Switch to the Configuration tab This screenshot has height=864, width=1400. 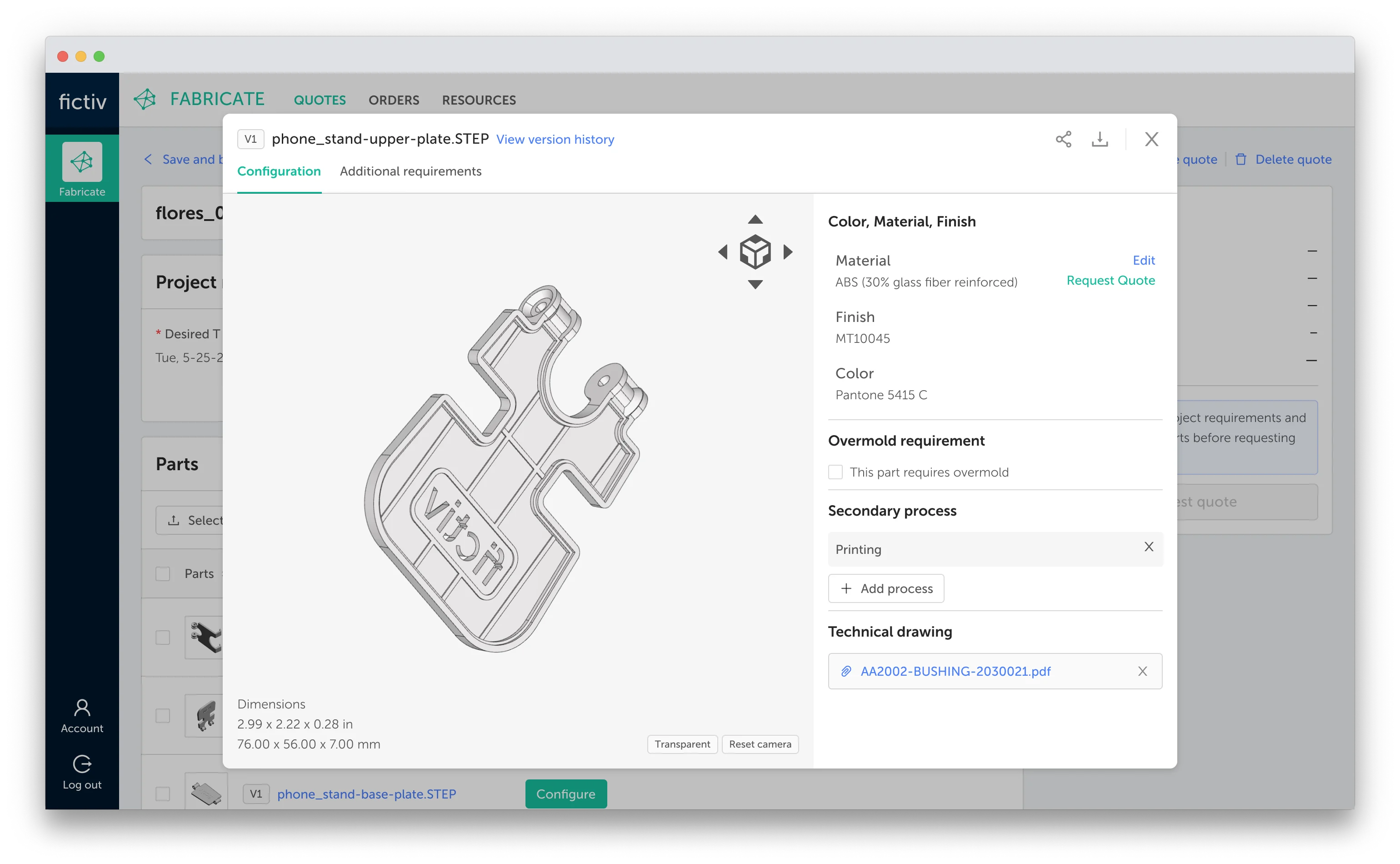click(279, 171)
